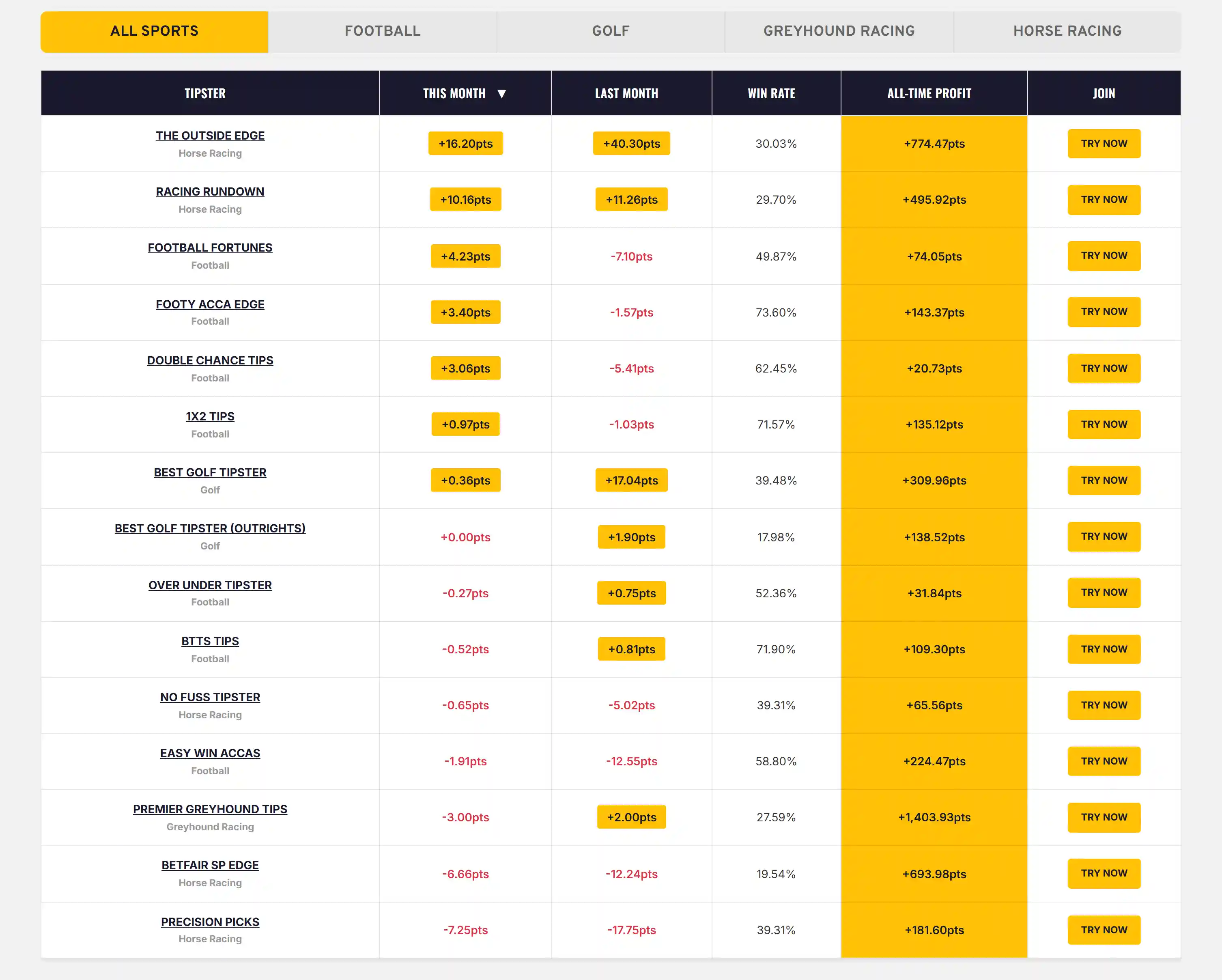Switch to the Football tab

383,31
